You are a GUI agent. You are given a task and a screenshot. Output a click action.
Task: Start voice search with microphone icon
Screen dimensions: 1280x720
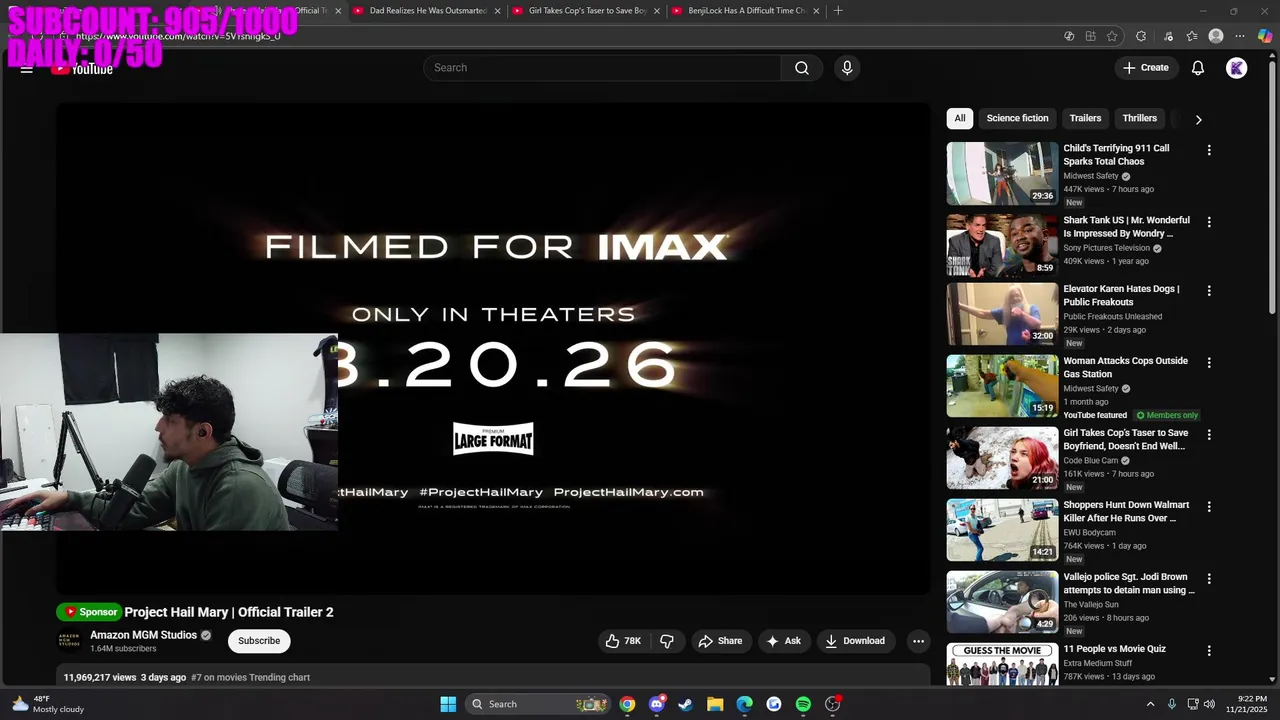(x=847, y=68)
